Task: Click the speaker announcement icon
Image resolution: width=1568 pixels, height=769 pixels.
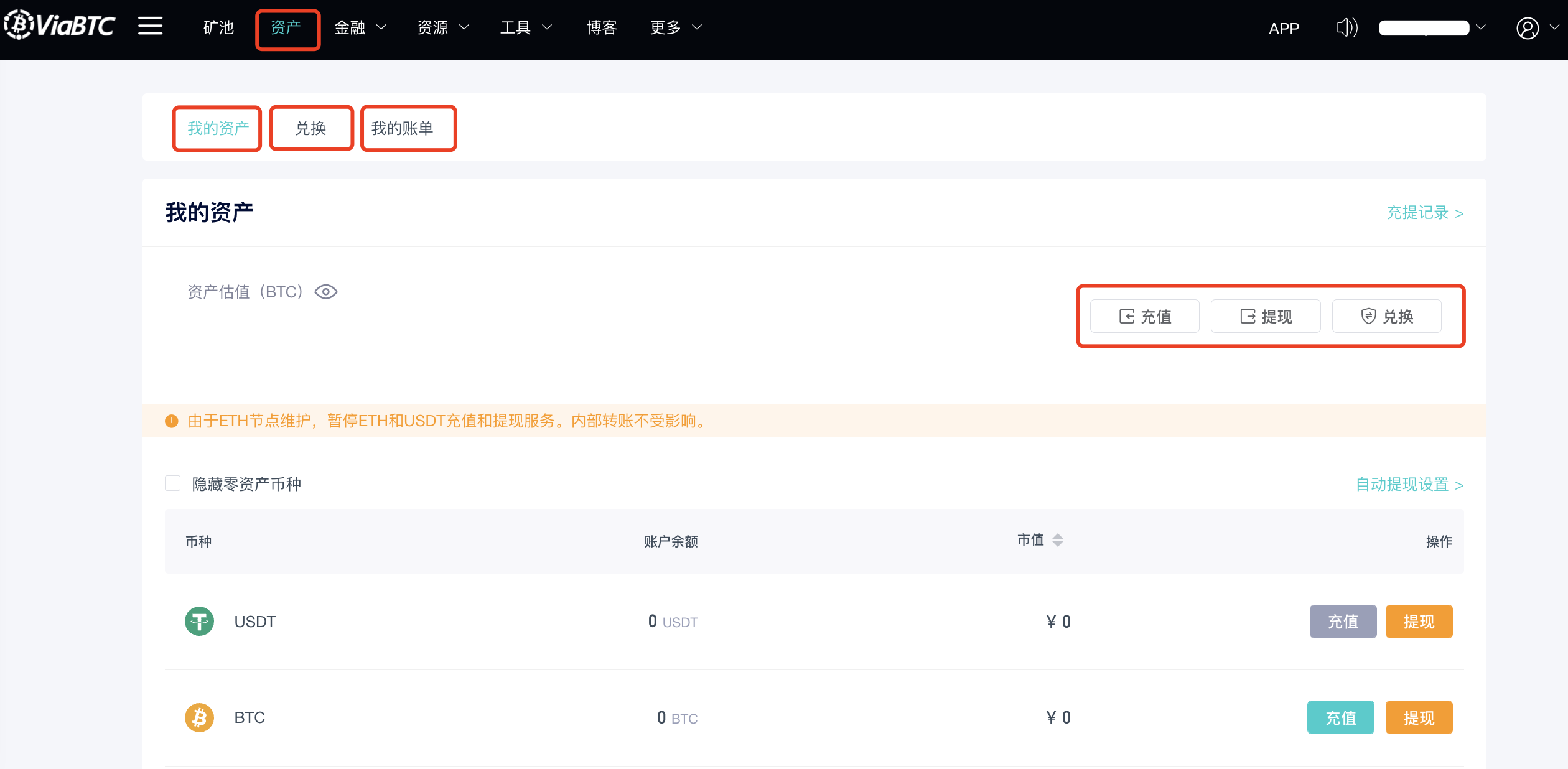Action: pyautogui.click(x=1346, y=27)
